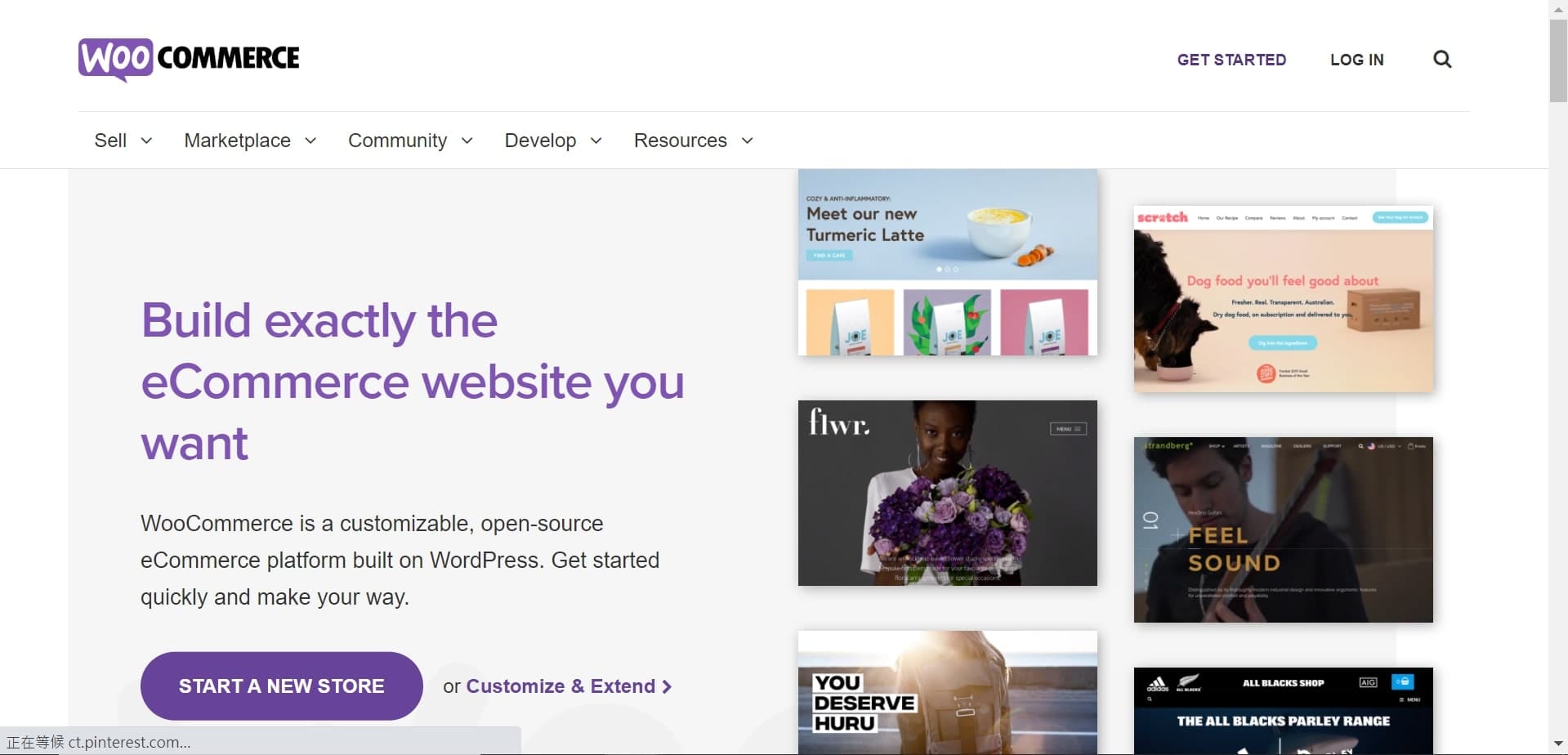
Task: Open the Scratch dog food store screenshot
Action: [1284, 299]
